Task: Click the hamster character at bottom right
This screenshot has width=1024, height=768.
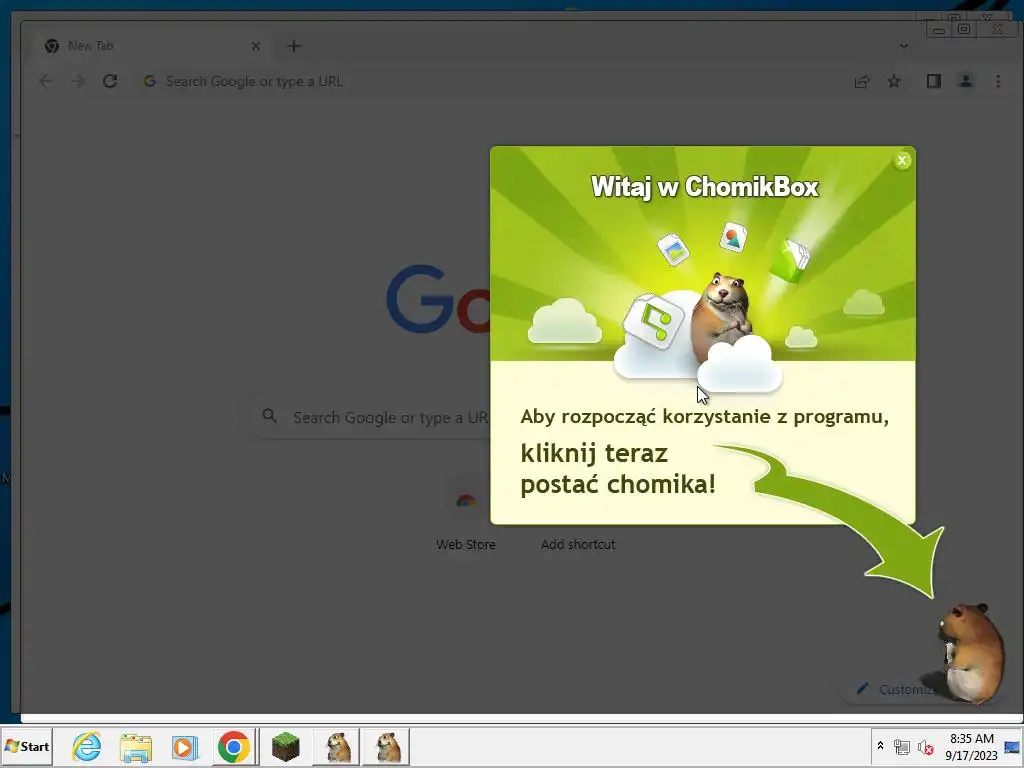Action: tap(971, 653)
